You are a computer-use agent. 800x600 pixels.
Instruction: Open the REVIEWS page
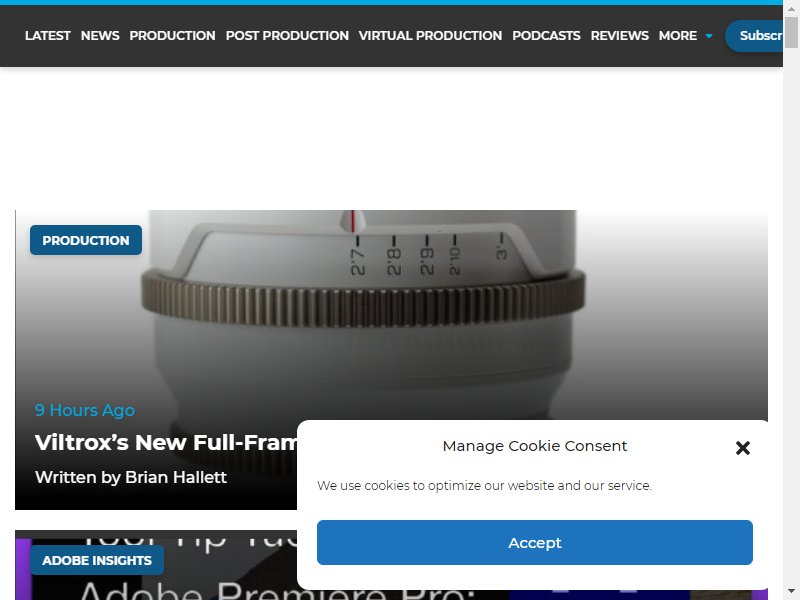619,36
